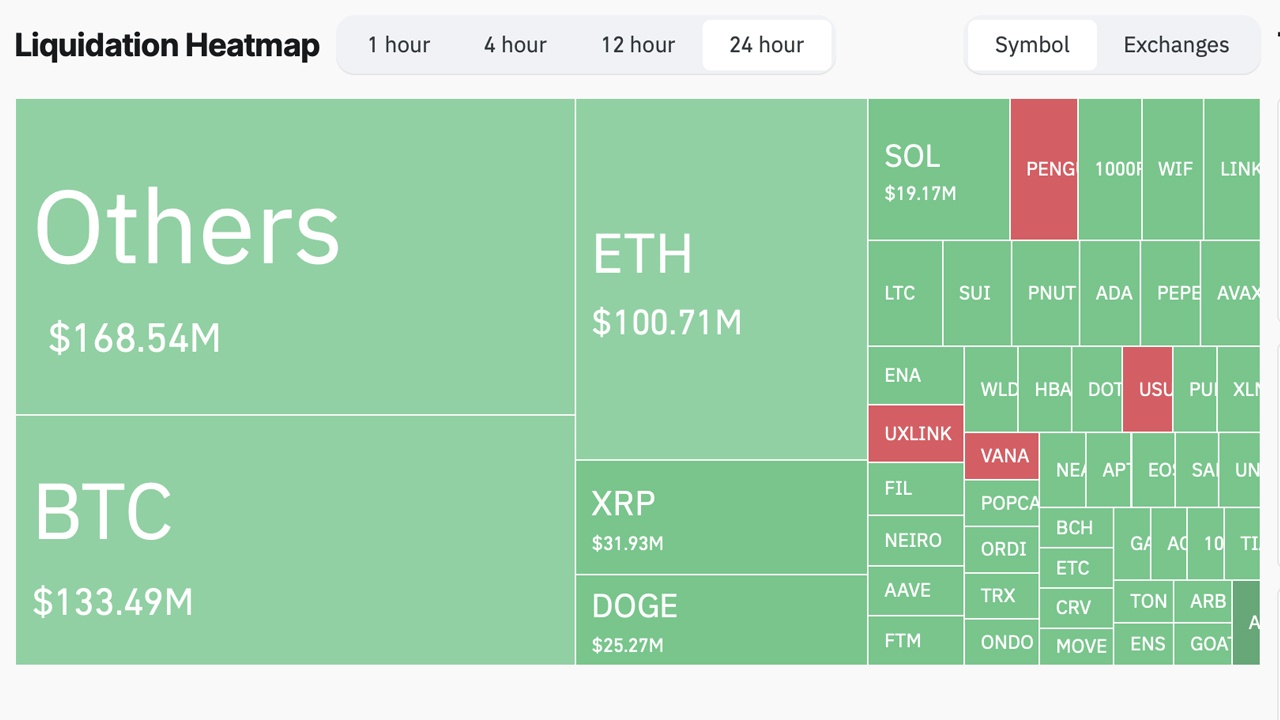Select the 24 hour view

coord(766,45)
